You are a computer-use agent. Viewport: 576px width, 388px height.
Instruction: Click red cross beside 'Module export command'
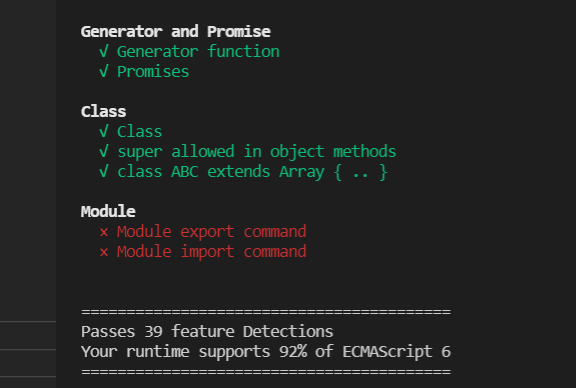click(x=104, y=232)
